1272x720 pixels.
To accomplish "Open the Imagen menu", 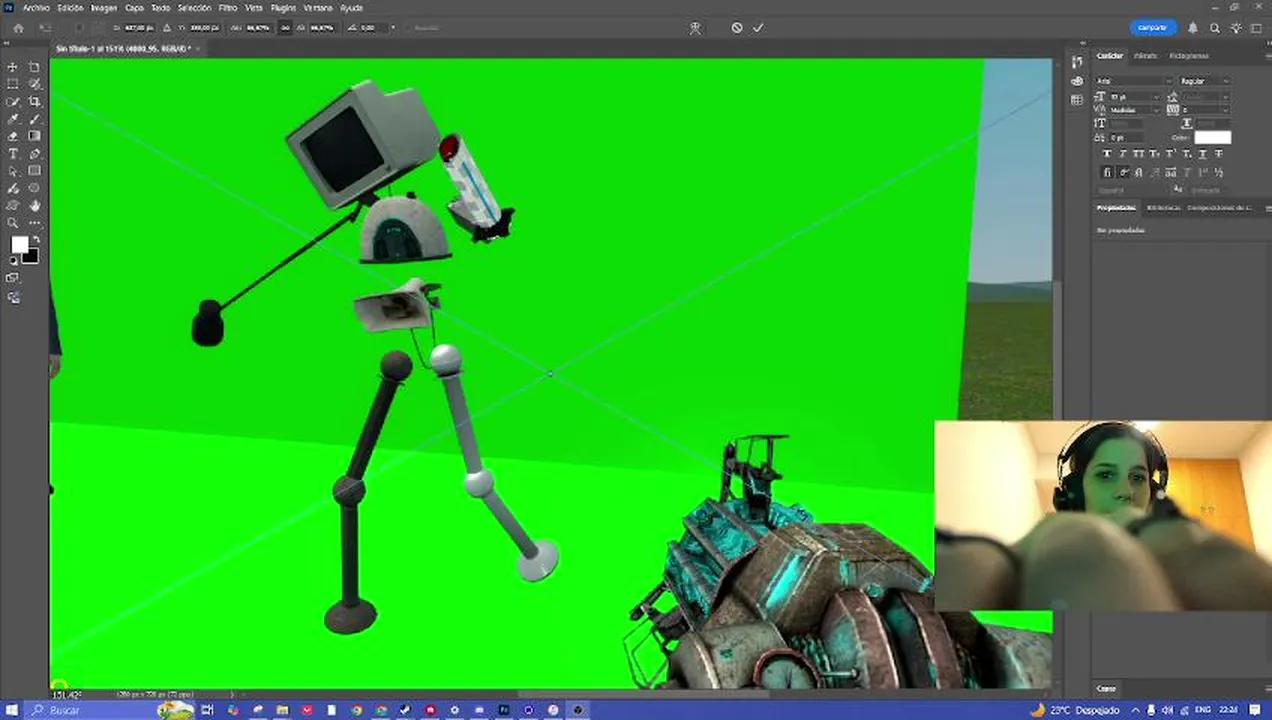I will point(104,7).
